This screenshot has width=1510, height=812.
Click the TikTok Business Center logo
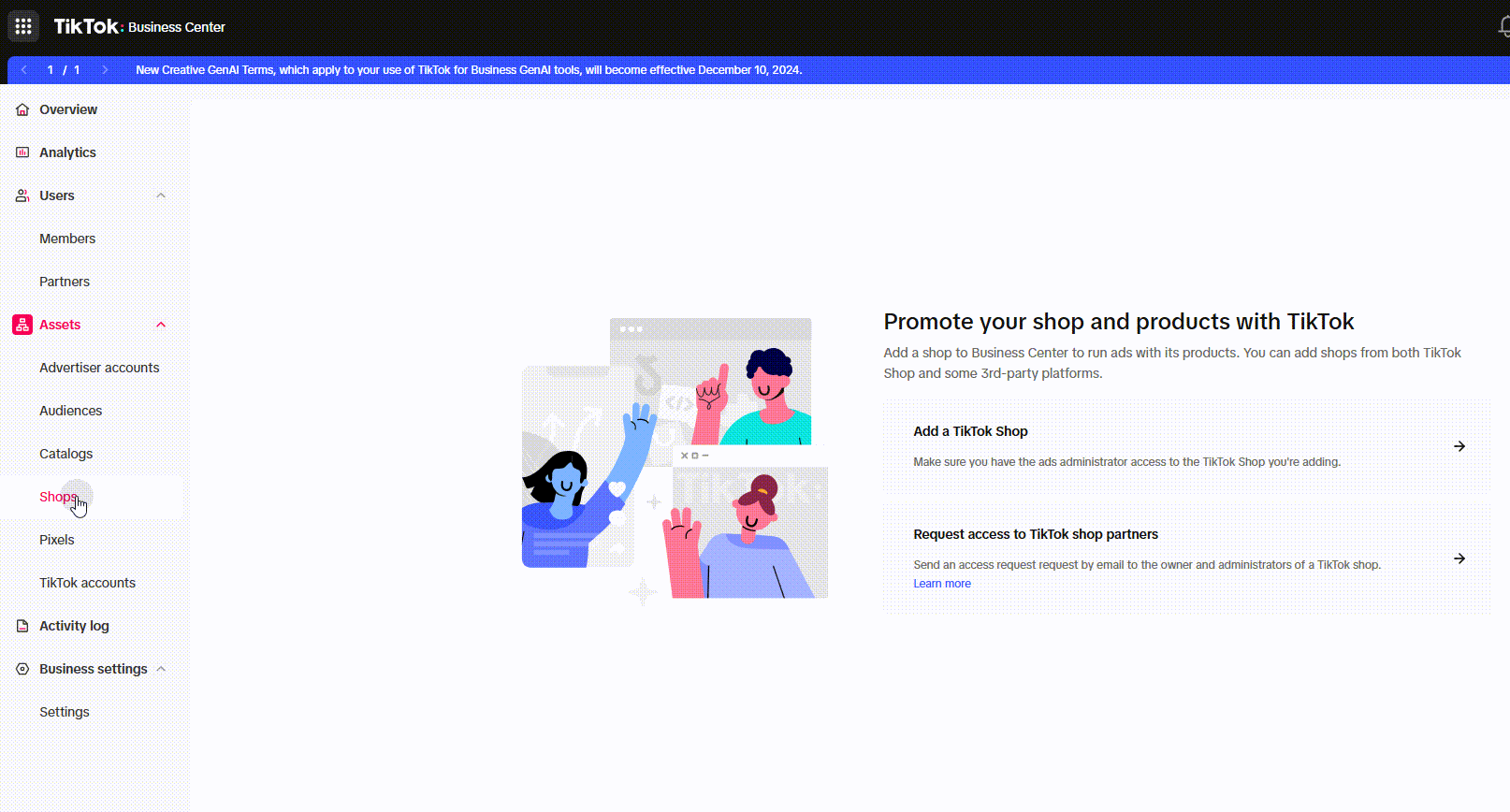click(x=139, y=27)
